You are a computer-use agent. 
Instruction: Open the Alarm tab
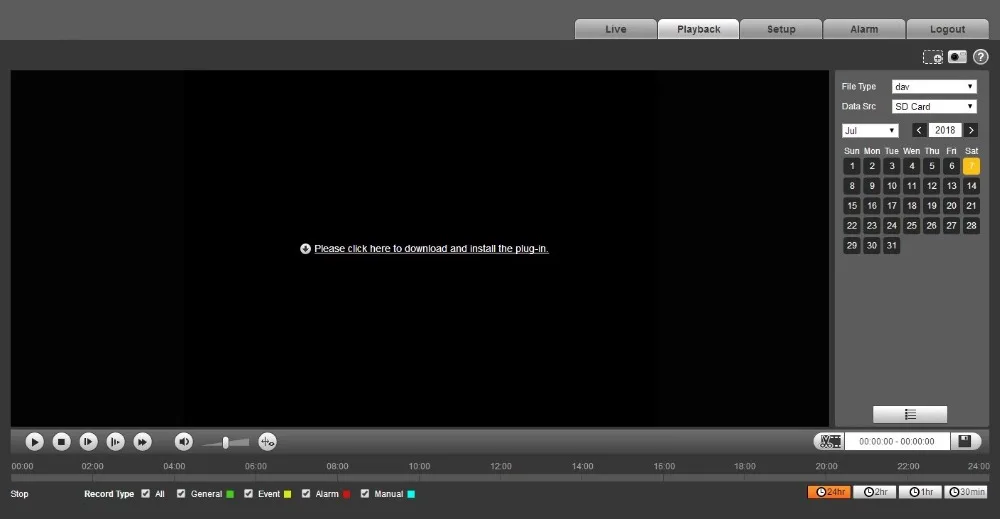864,29
